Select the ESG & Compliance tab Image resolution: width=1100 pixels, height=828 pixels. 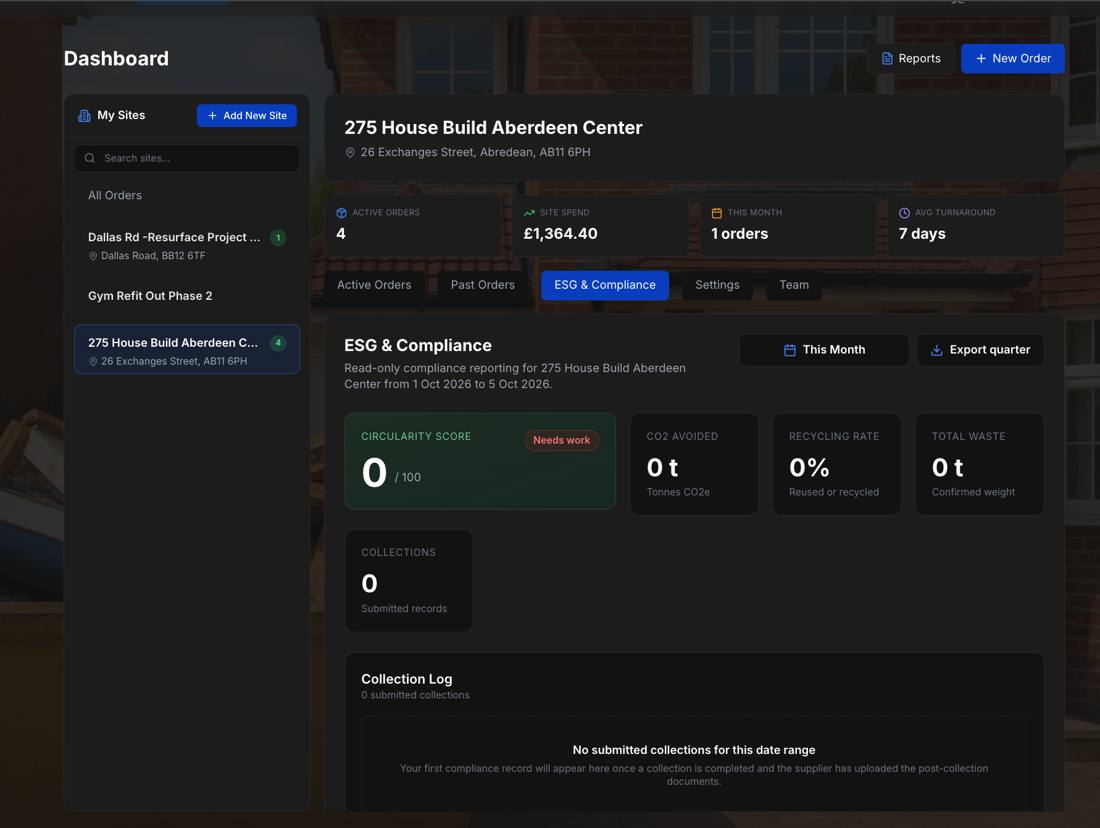605,285
